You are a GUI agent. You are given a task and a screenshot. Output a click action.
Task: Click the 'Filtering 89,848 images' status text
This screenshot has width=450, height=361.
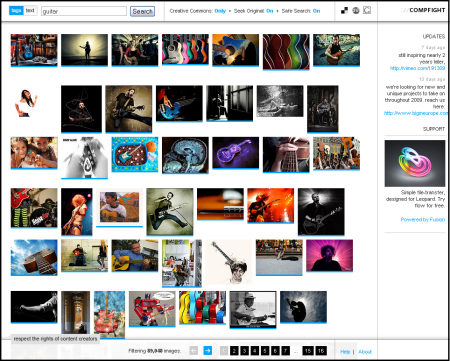[155, 351]
